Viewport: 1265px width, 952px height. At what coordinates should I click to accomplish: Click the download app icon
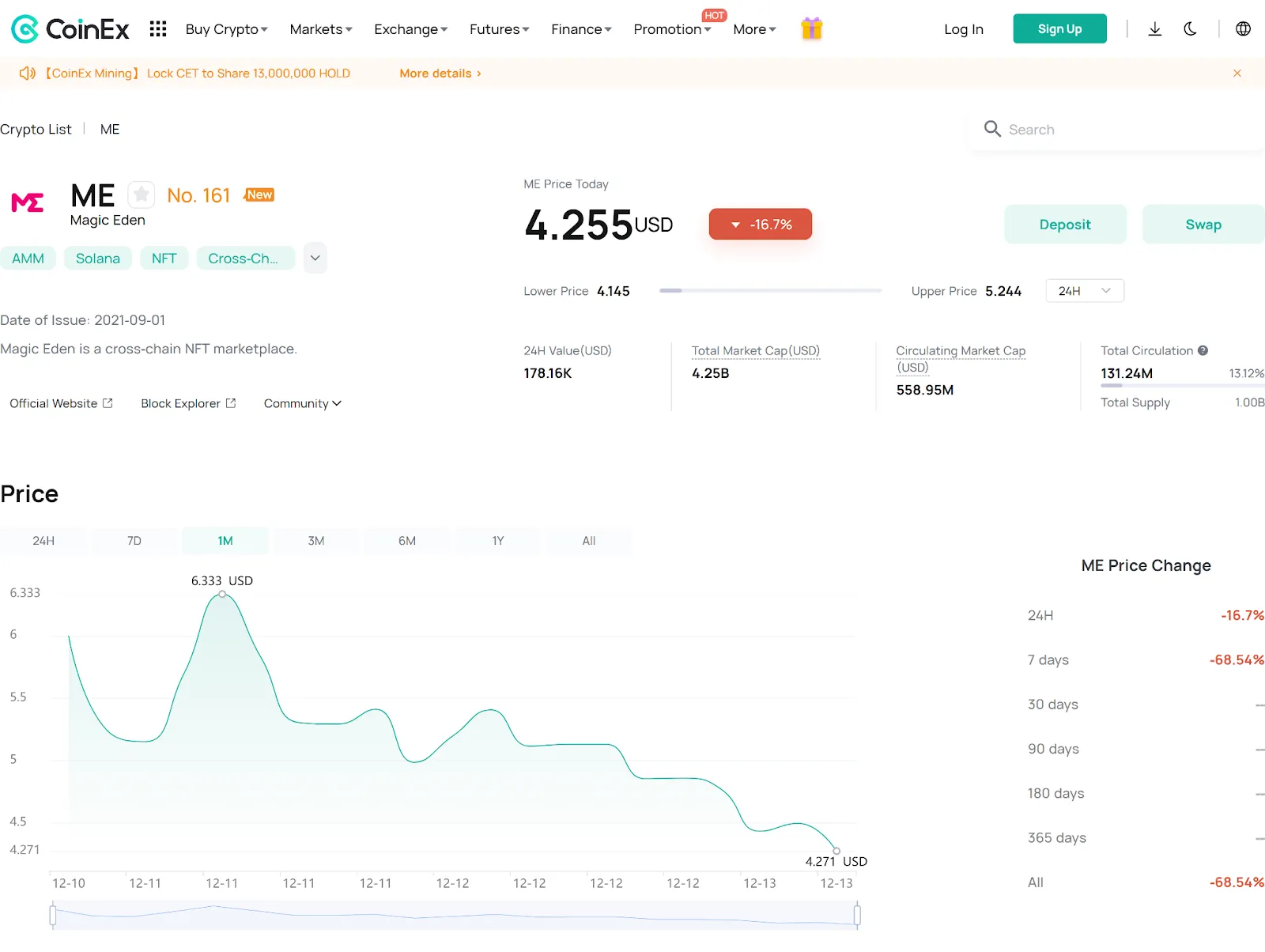[x=1155, y=29]
